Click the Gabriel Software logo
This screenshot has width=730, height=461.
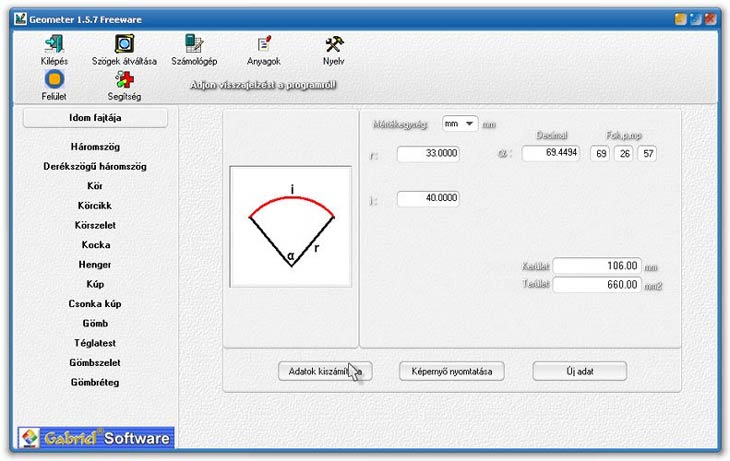[x=96, y=438]
